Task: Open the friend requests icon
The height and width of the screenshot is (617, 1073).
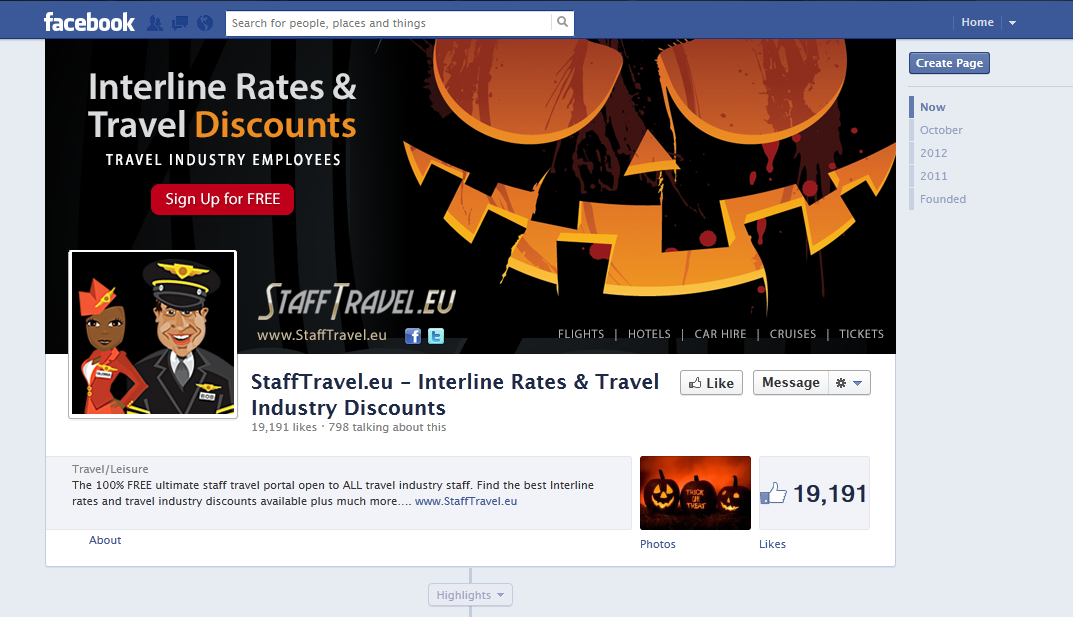Action: 155,23
